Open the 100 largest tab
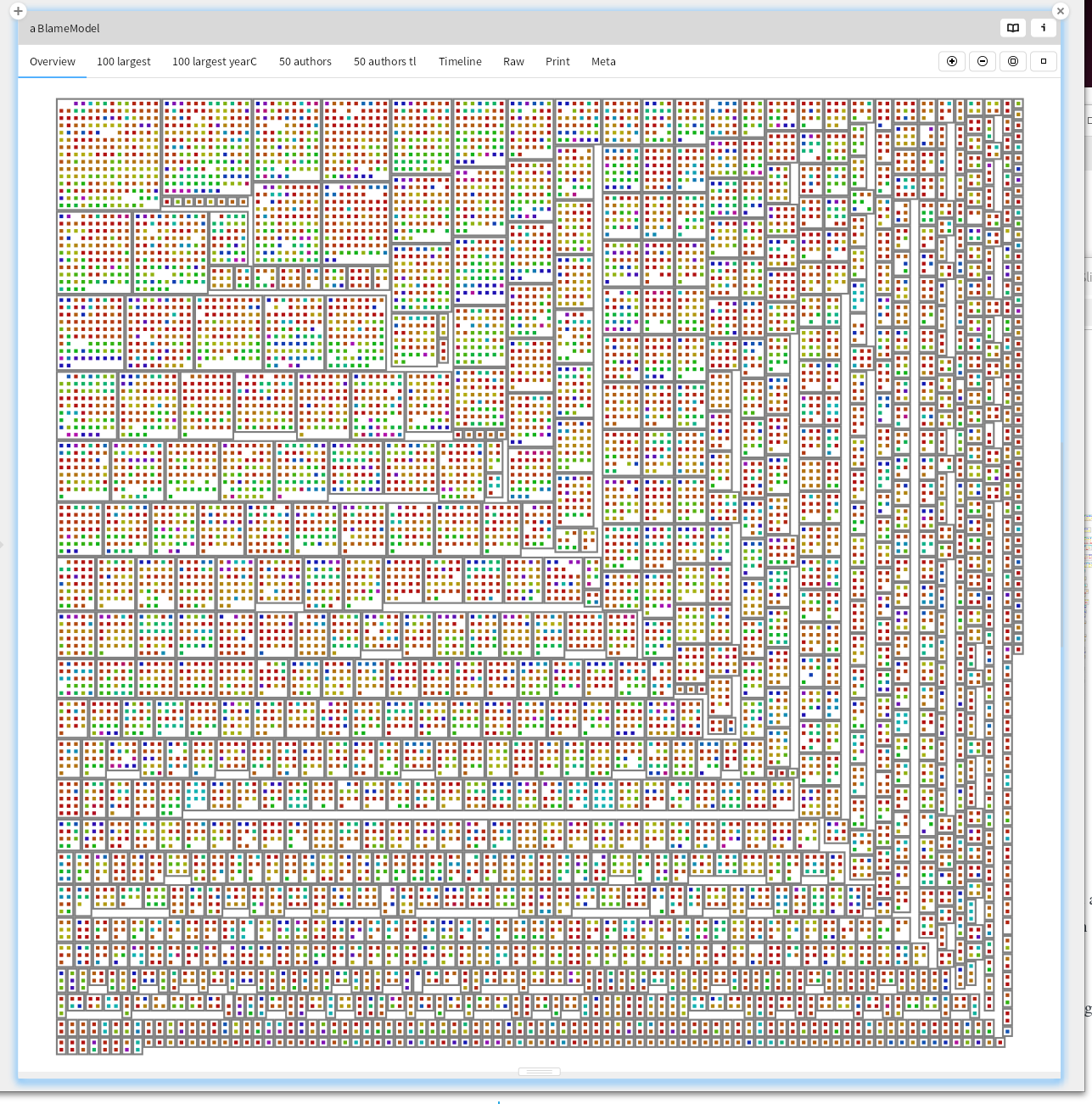The image size is (1092, 1104). 124,62
